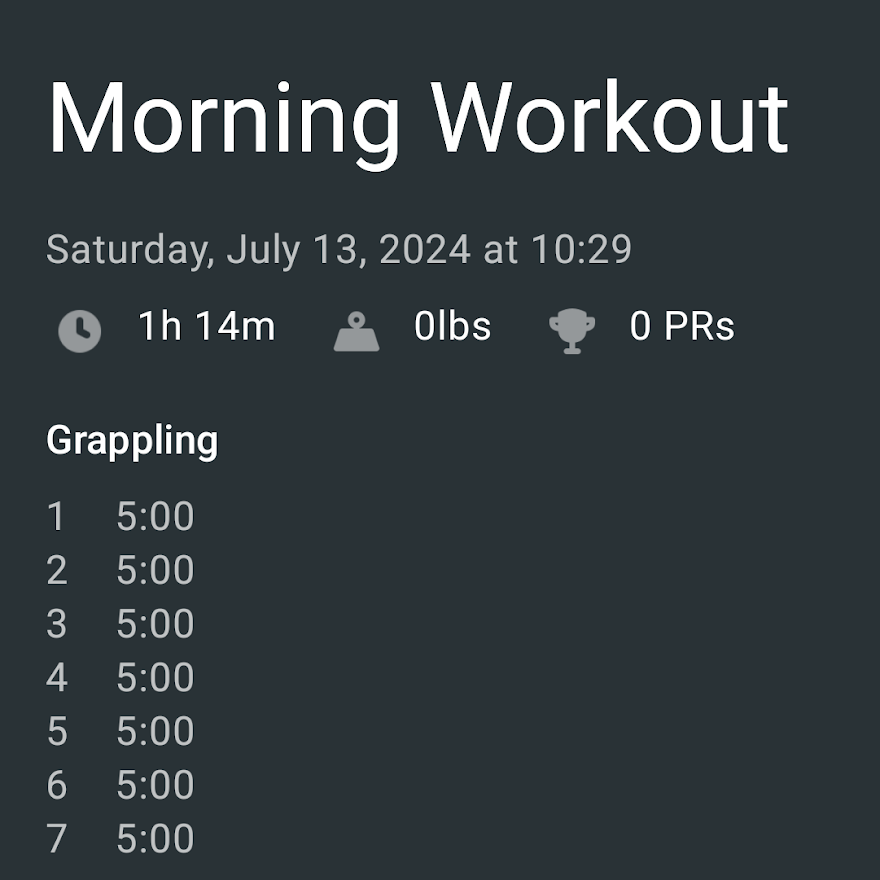Click the trophy PRs icon
This screenshot has height=880, width=880.
572,331
